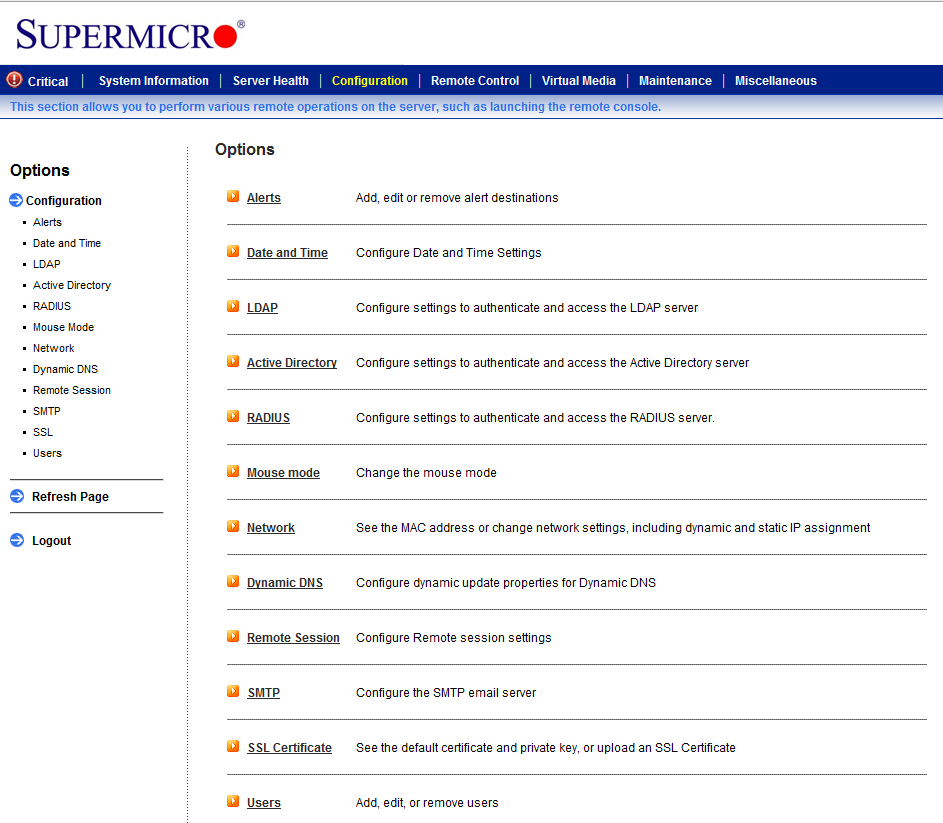The height and width of the screenshot is (823, 943).
Task: Select RADIUS in the sidebar list
Action: click(52, 306)
